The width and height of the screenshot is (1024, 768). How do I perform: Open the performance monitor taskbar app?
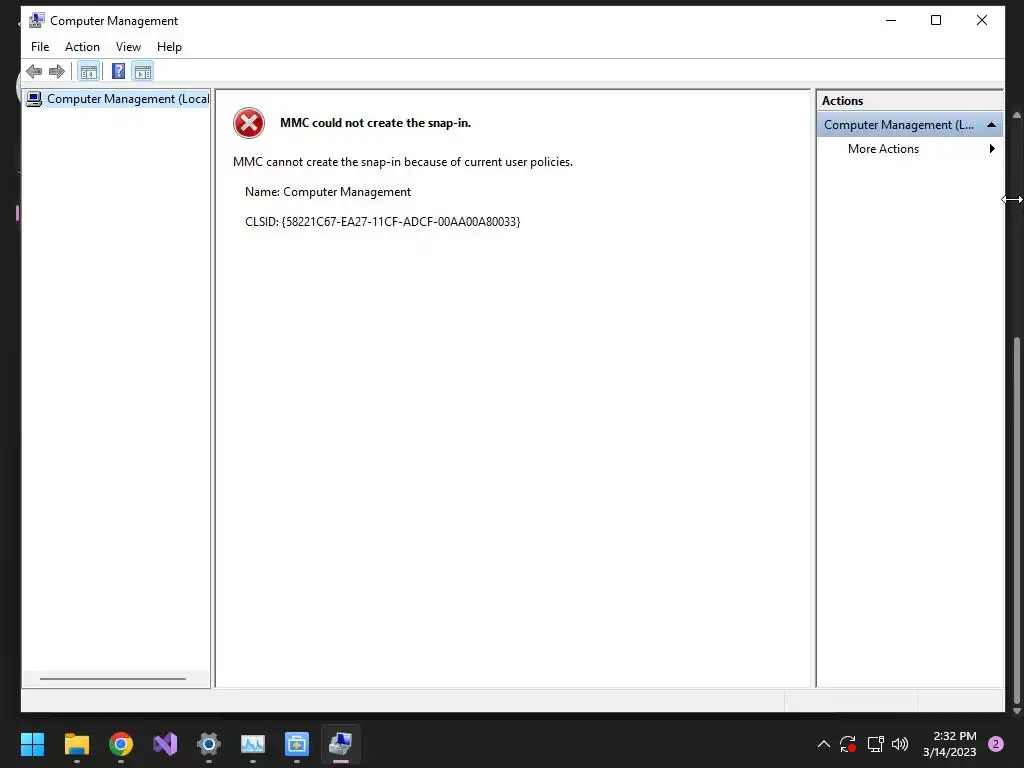253,744
